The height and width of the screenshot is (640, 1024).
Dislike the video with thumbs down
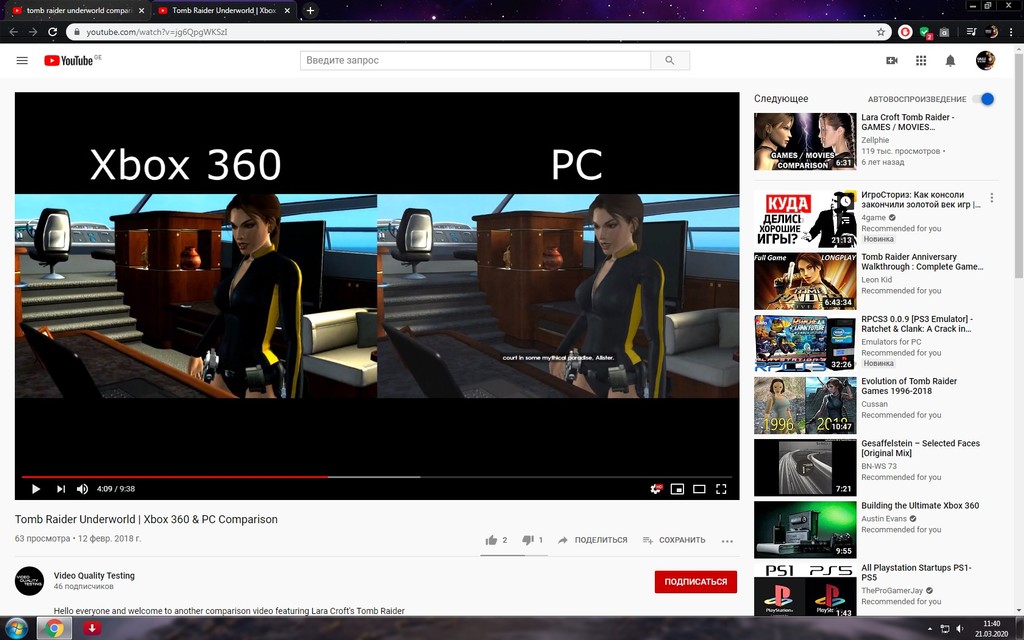click(x=528, y=540)
